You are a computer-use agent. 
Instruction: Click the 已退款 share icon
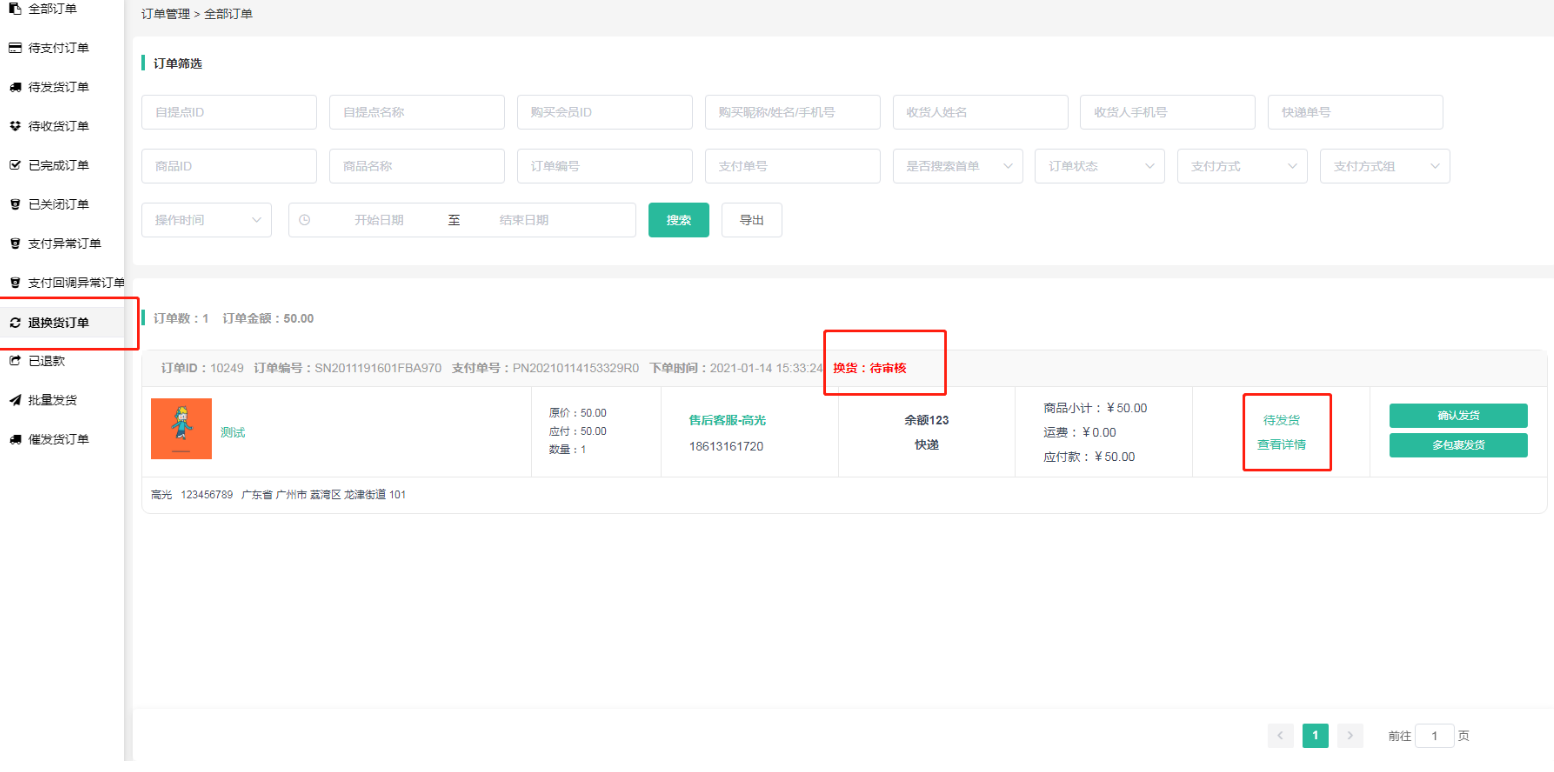(15, 361)
